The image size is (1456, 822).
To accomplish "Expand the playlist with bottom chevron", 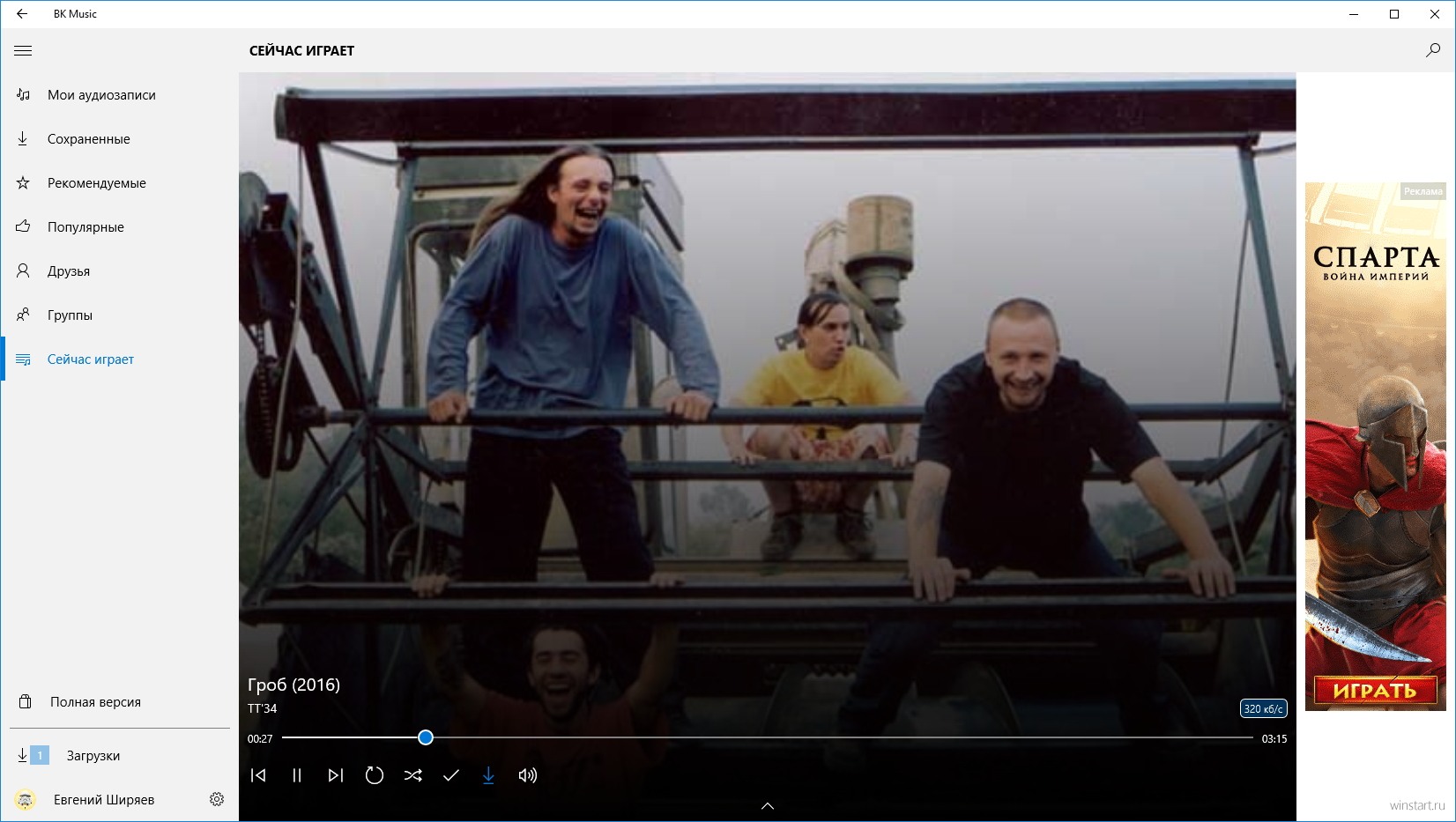I will pyautogui.click(x=768, y=806).
